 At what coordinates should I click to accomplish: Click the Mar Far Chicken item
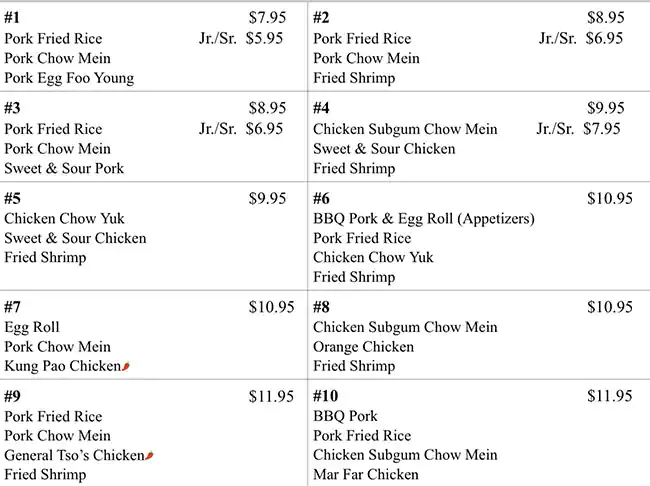pos(365,475)
